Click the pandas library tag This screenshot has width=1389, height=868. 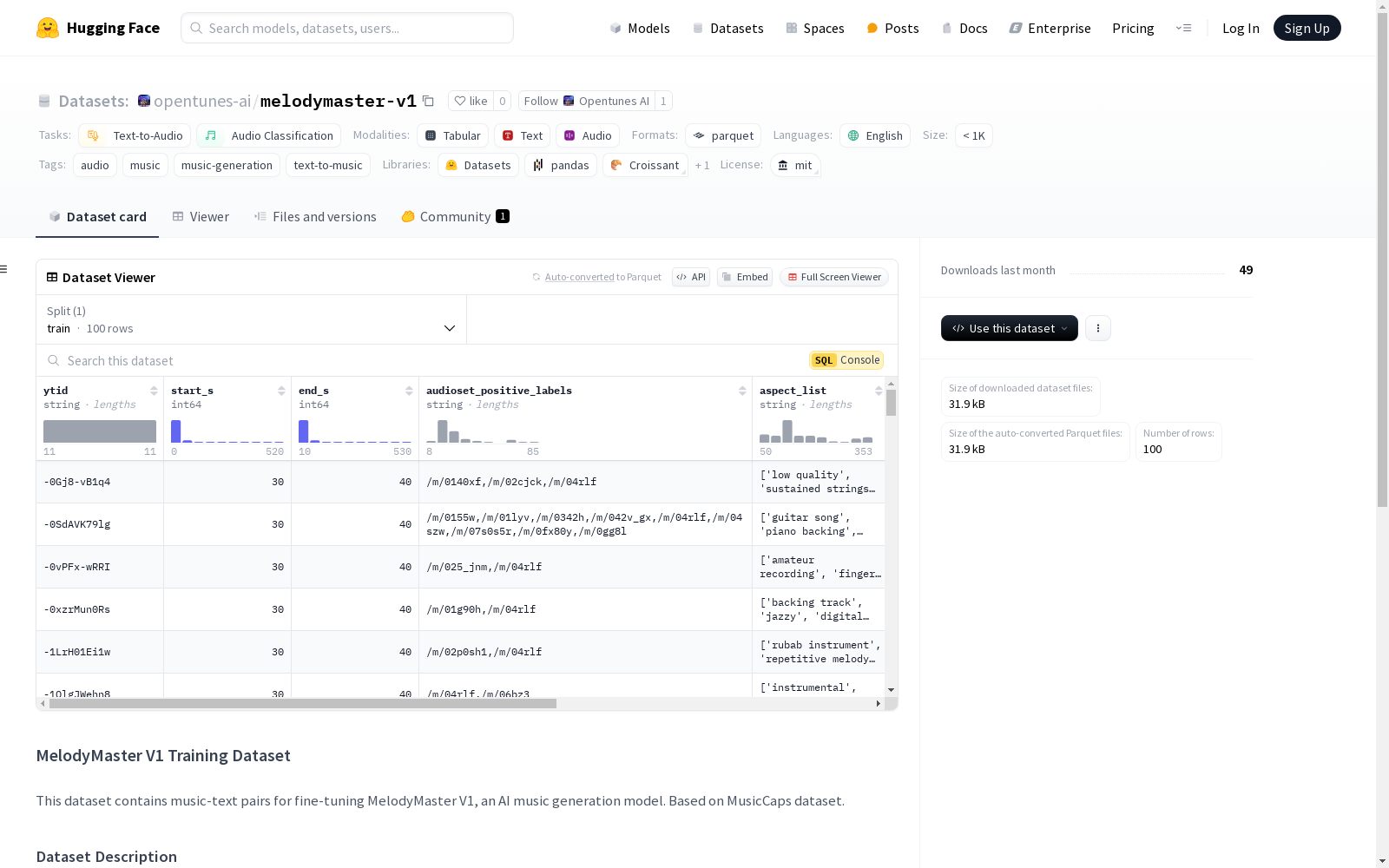pos(561,165)
